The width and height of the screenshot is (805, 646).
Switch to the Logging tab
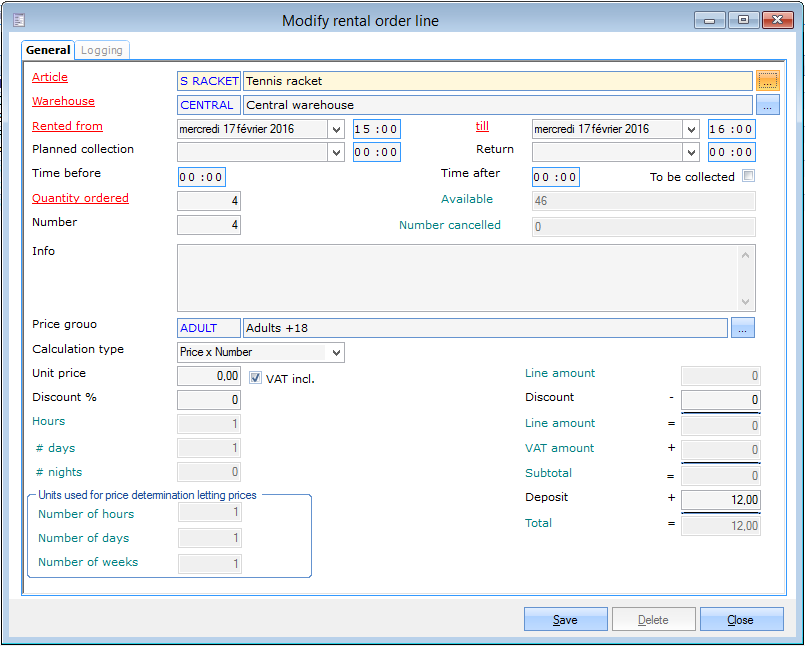pos(102,50)
